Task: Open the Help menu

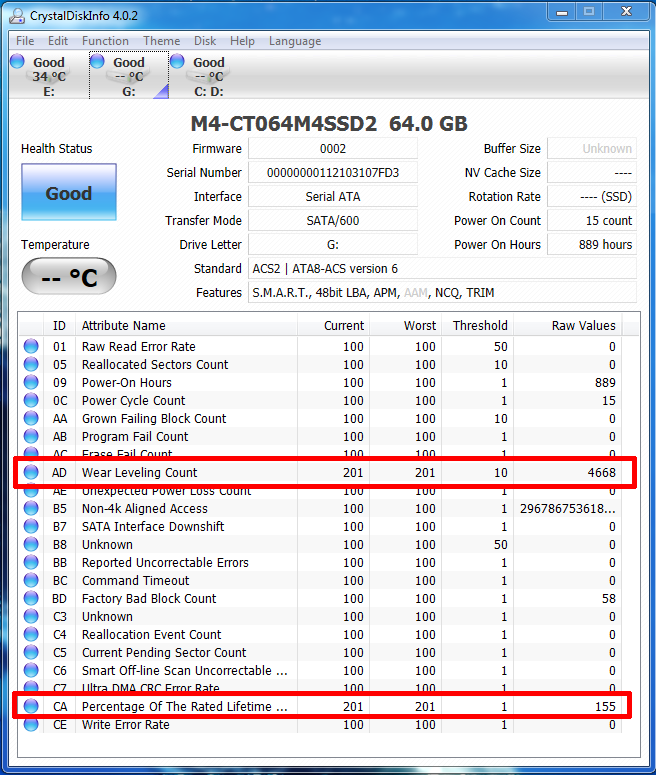Action: [242, 41]
